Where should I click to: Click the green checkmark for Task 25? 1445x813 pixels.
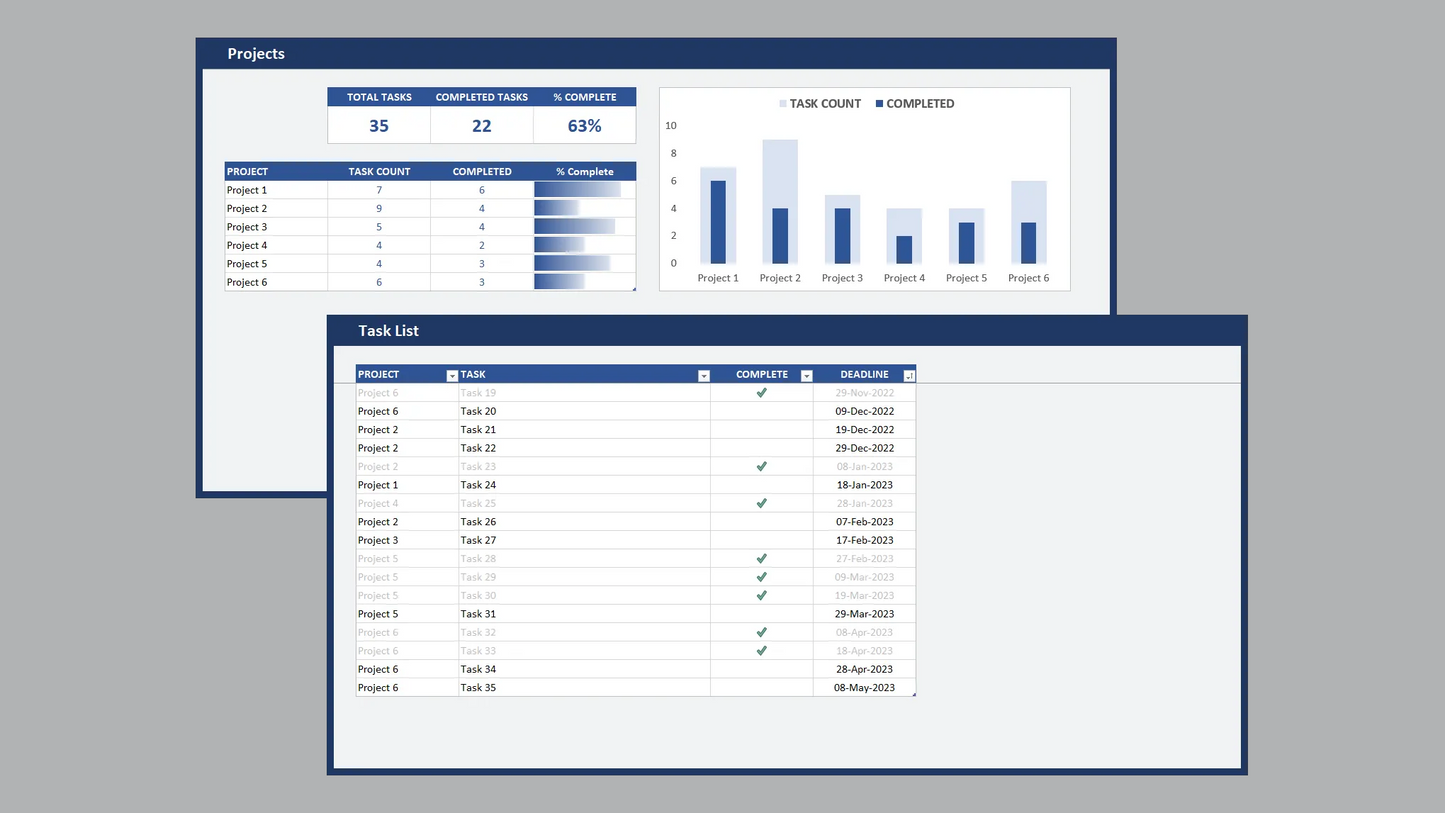(762, 504)
